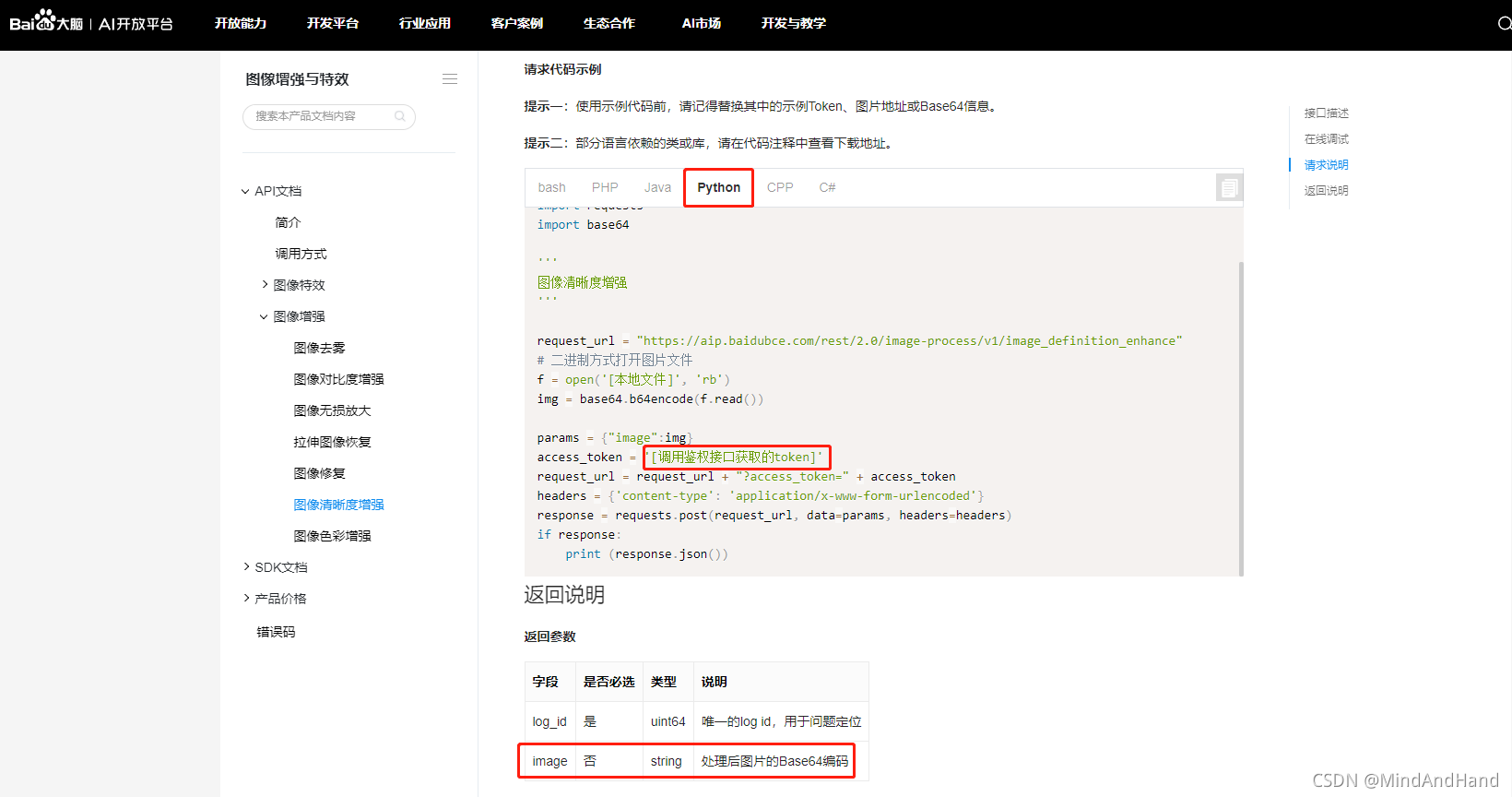Open the 开发与教学 menu
1512x797 pixels.
point(794,23)
